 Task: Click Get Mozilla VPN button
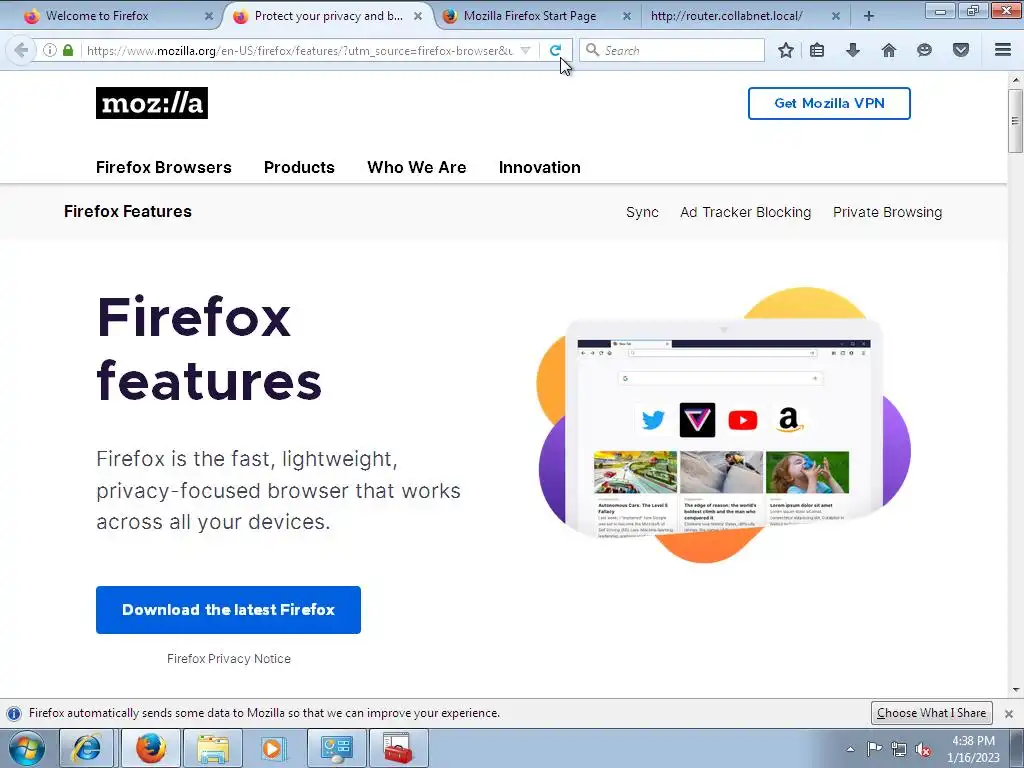point(829,103)
